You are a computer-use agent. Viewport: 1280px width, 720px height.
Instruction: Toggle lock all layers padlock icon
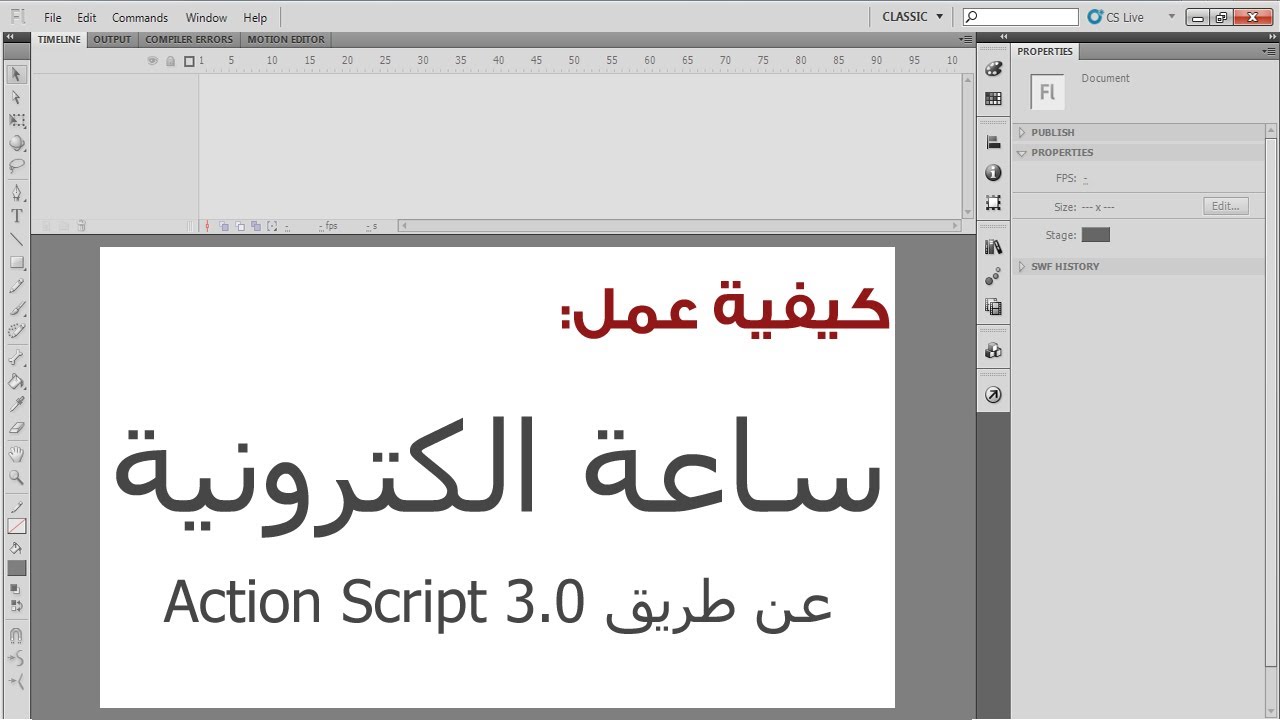tap(171, 61)
